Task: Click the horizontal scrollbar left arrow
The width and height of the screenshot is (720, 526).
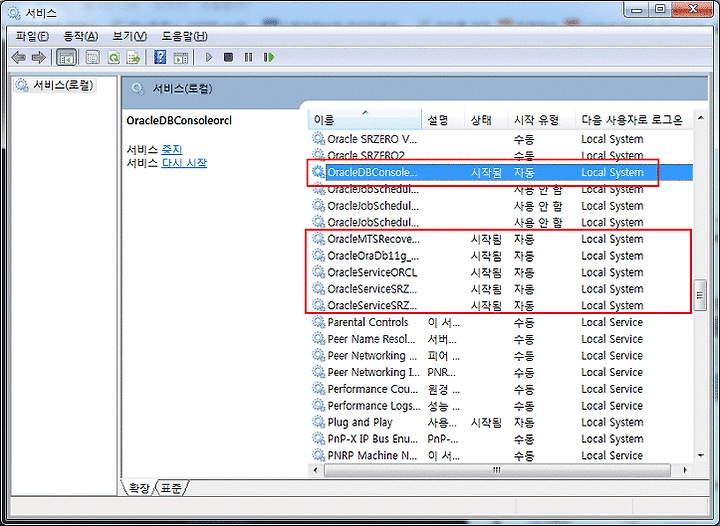Action: 315,470
